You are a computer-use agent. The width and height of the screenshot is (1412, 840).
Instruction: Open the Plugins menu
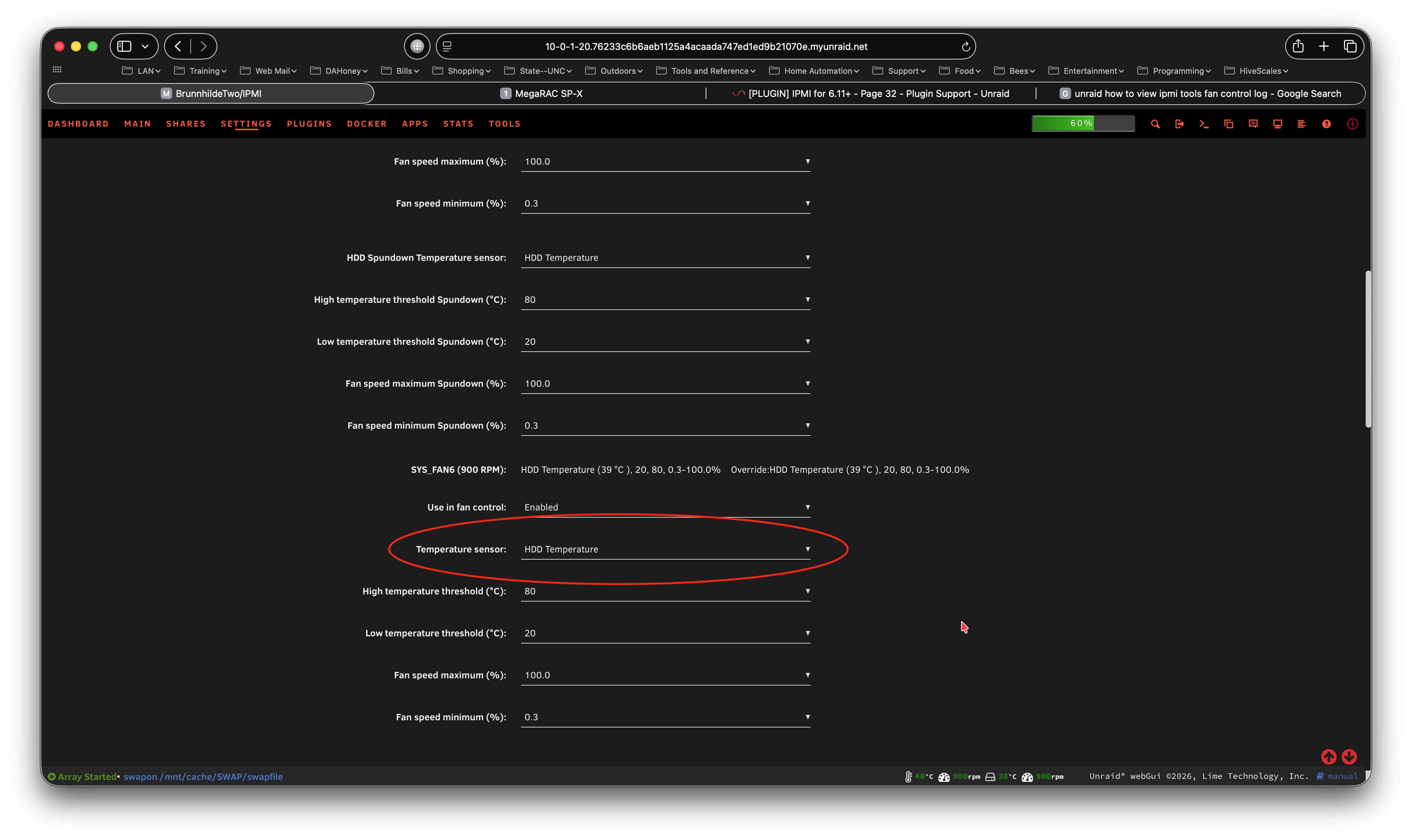(309, 124)
